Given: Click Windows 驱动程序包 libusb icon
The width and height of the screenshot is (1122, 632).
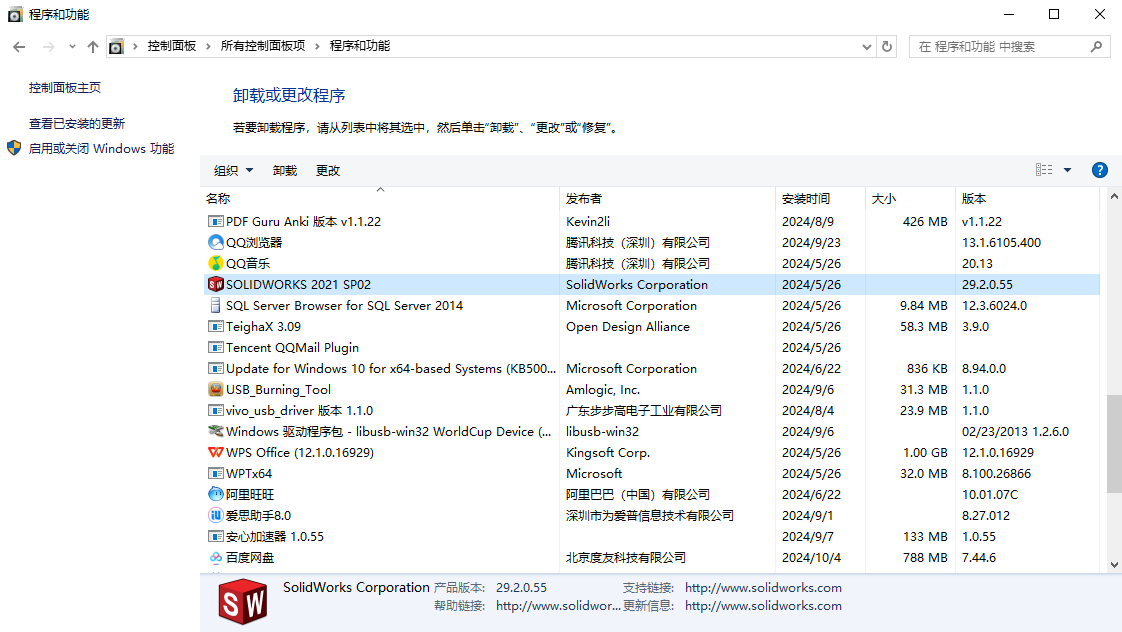Looking at the screenshot, I should point(215,431).
